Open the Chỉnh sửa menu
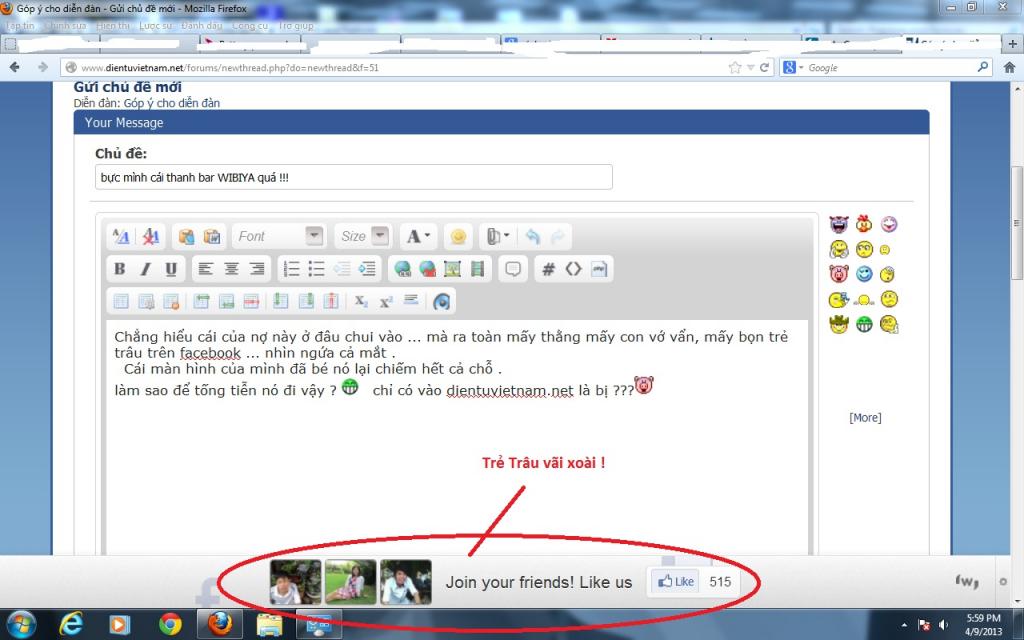Viewport: 1024px width, 640px height. (65, 25)
